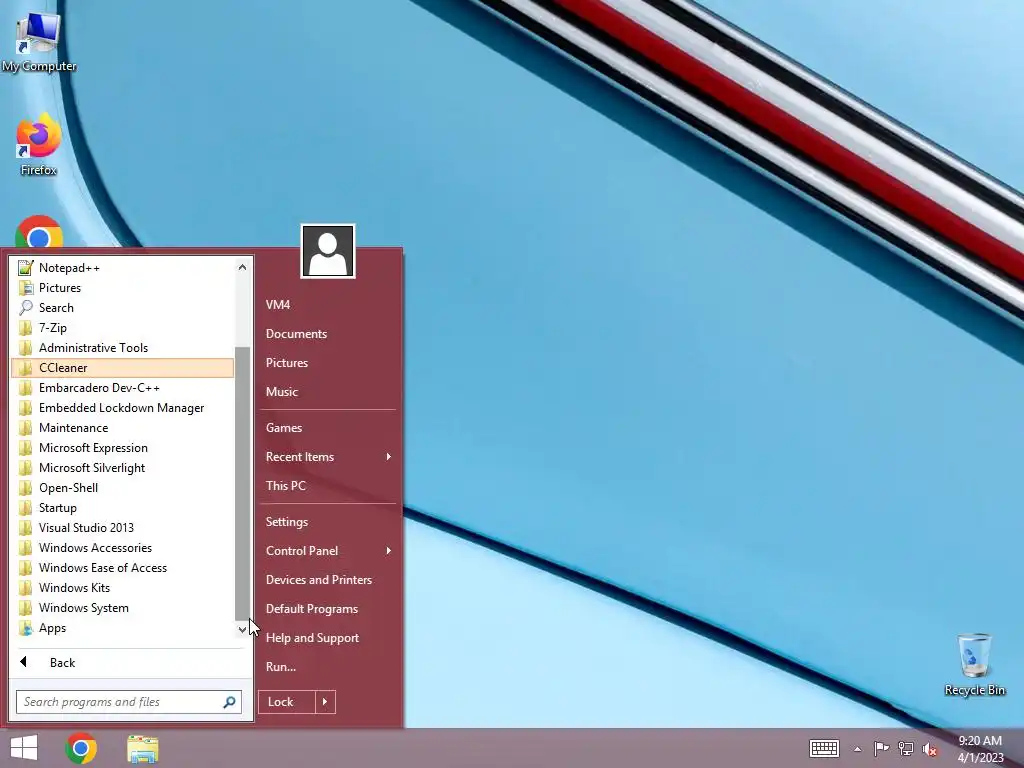Expand the 7-Zip folder
The height and width of the screenshot is (768, 1024).
123,328
